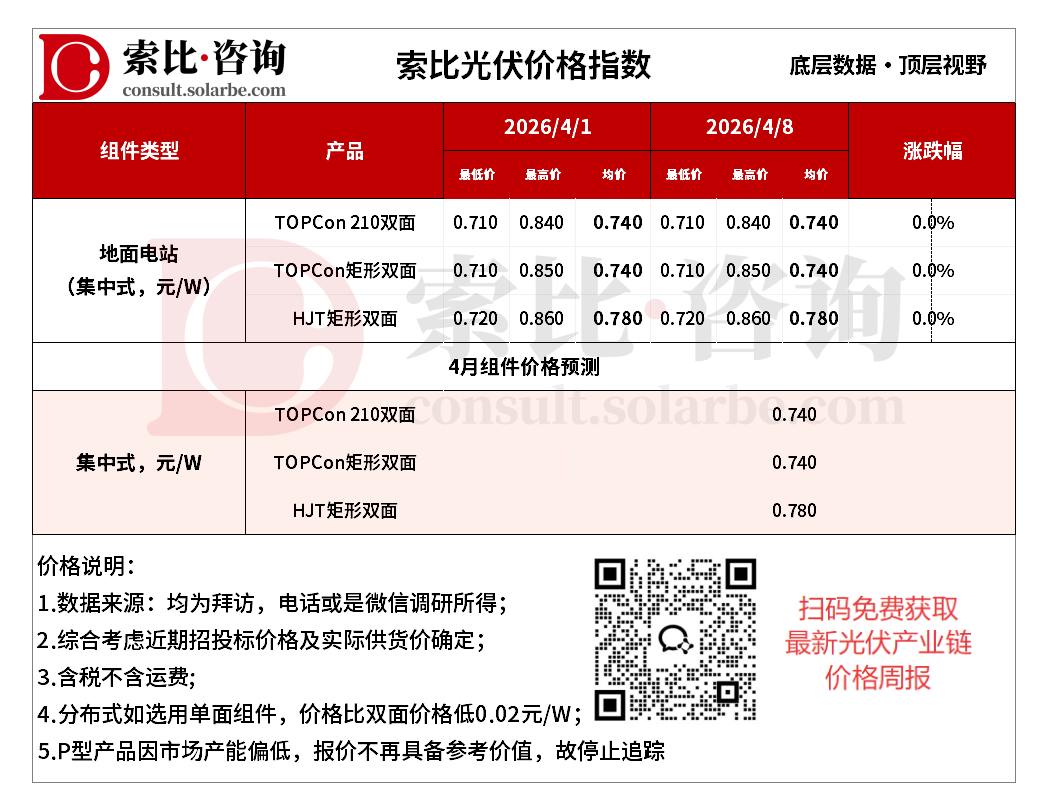Click the red 索比咨询 D logo
The height and width of the screenshot is (811, 1047).
74,67
